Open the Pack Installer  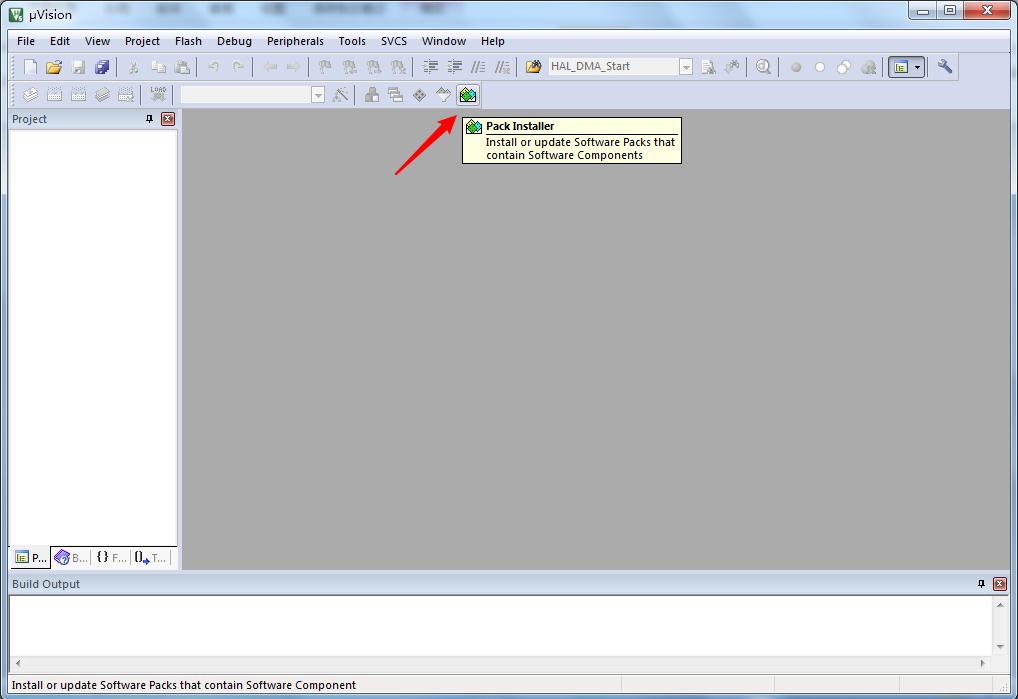[x=467, y=95]
